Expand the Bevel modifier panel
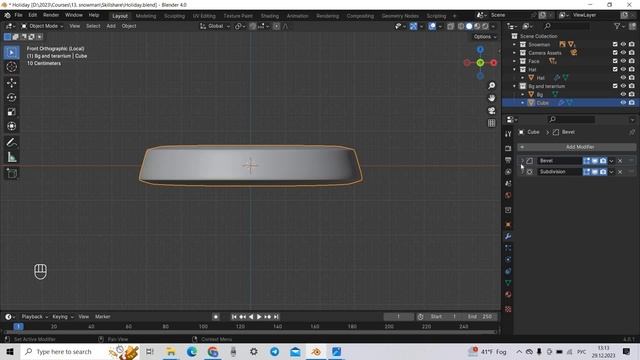 tap(522, 161)
